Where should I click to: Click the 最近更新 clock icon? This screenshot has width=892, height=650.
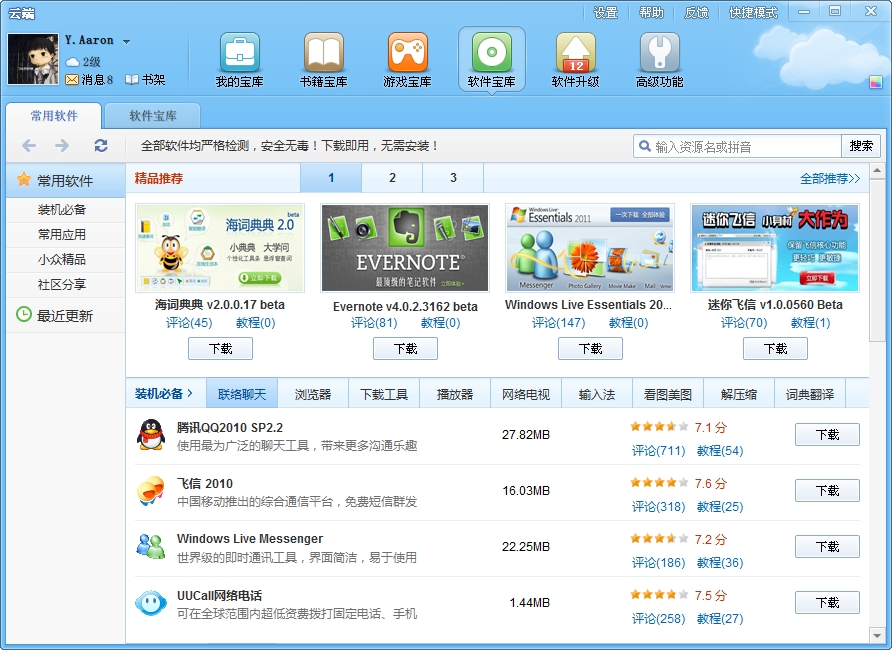tap(24, 314)
